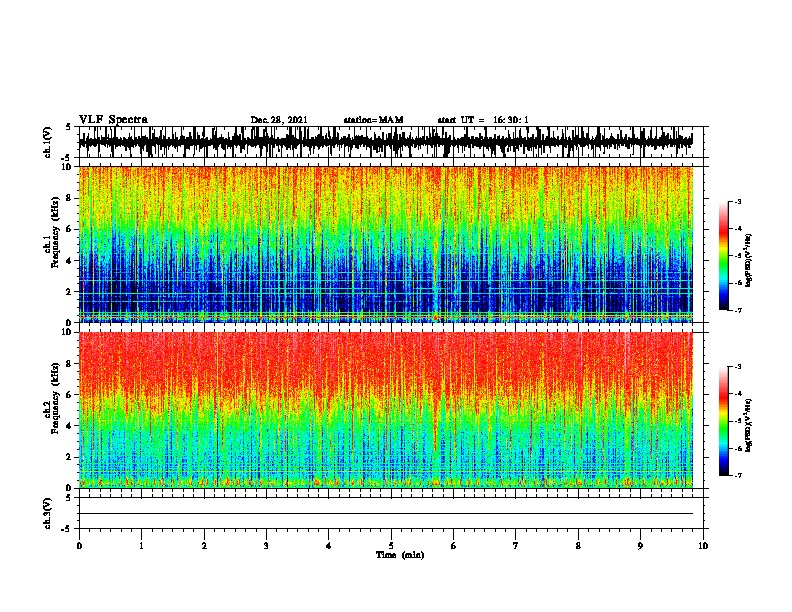Screen dimensions: 792x612
Task: Click the flat ch.3(V) trace line
Action: (386, 514)
